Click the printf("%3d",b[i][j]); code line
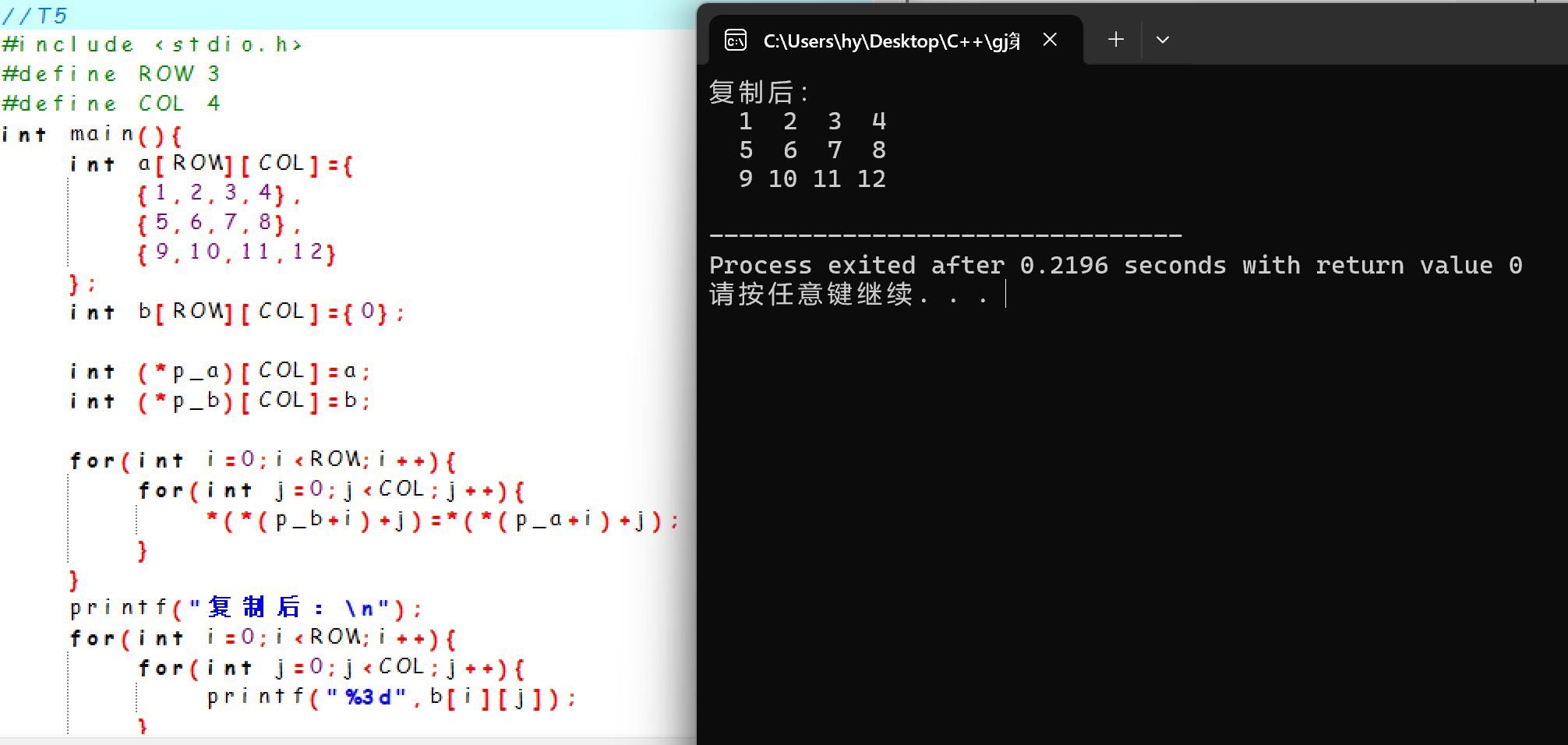This screenshot has width=1568, height=745. point(391,697)
